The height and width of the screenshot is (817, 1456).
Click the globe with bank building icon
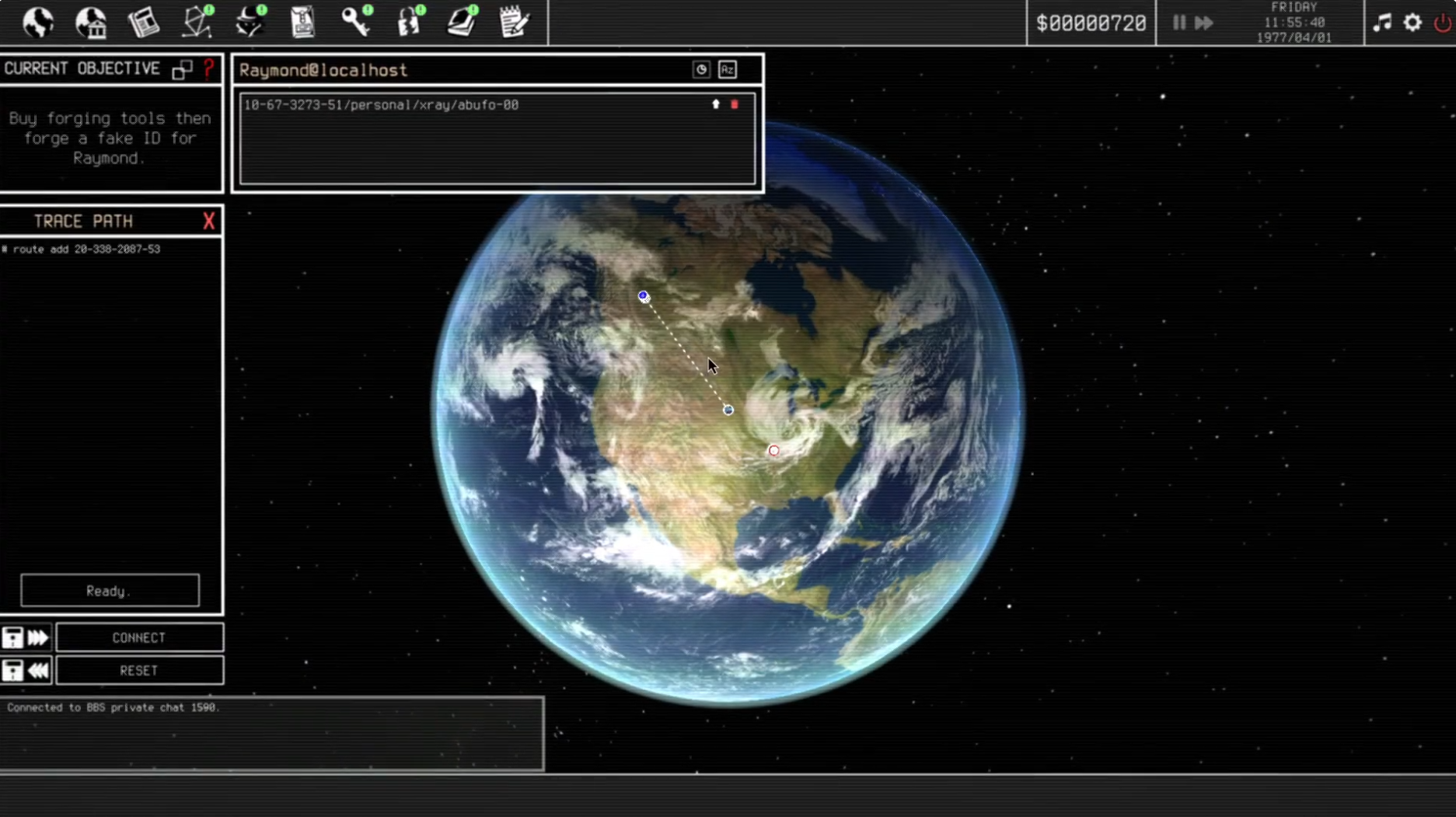click(91, 23)
